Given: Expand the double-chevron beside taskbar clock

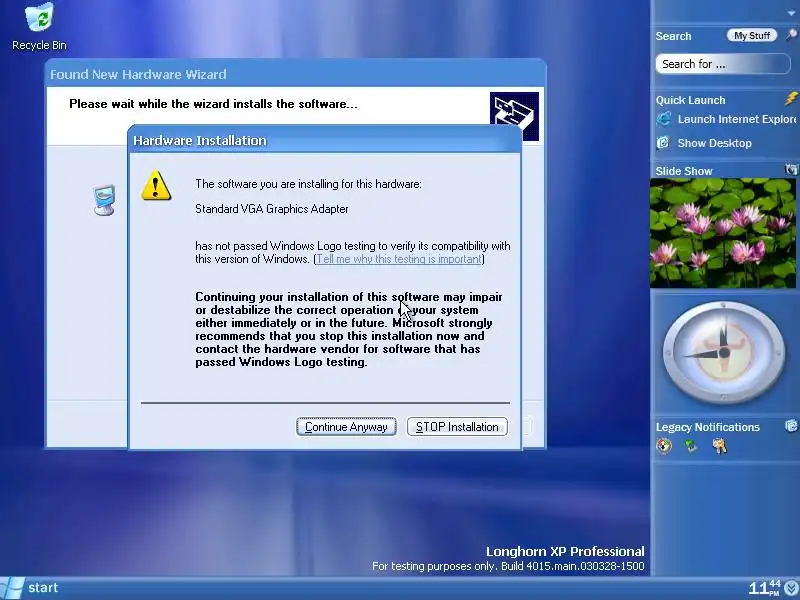Looking at the screenshot, I should click(791, 589).
